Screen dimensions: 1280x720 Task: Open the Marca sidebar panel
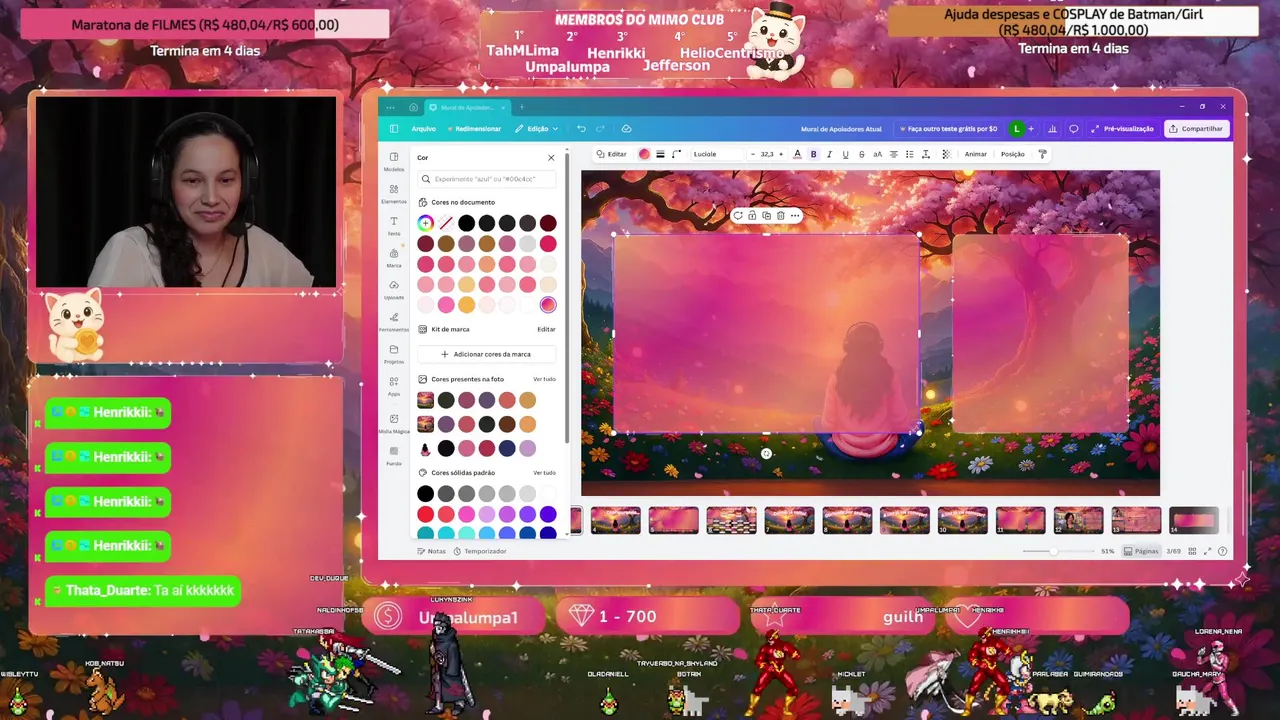click(x=394, y=257)
